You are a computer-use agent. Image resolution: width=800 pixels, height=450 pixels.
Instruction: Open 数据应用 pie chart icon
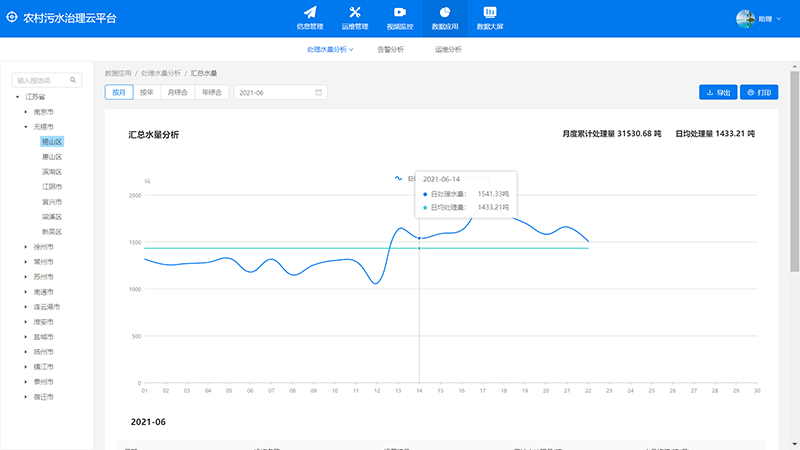coord(444,12)
